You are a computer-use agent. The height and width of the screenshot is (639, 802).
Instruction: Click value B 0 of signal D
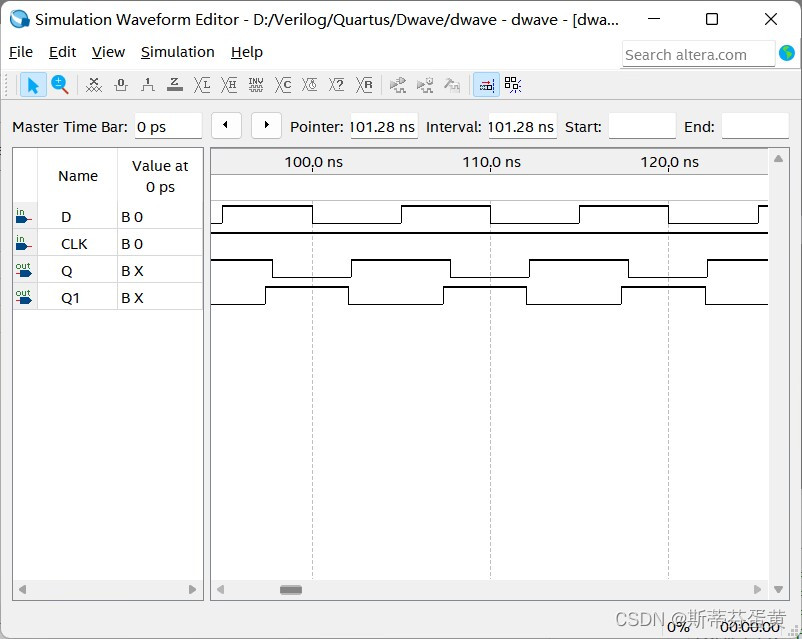(132, 217)
